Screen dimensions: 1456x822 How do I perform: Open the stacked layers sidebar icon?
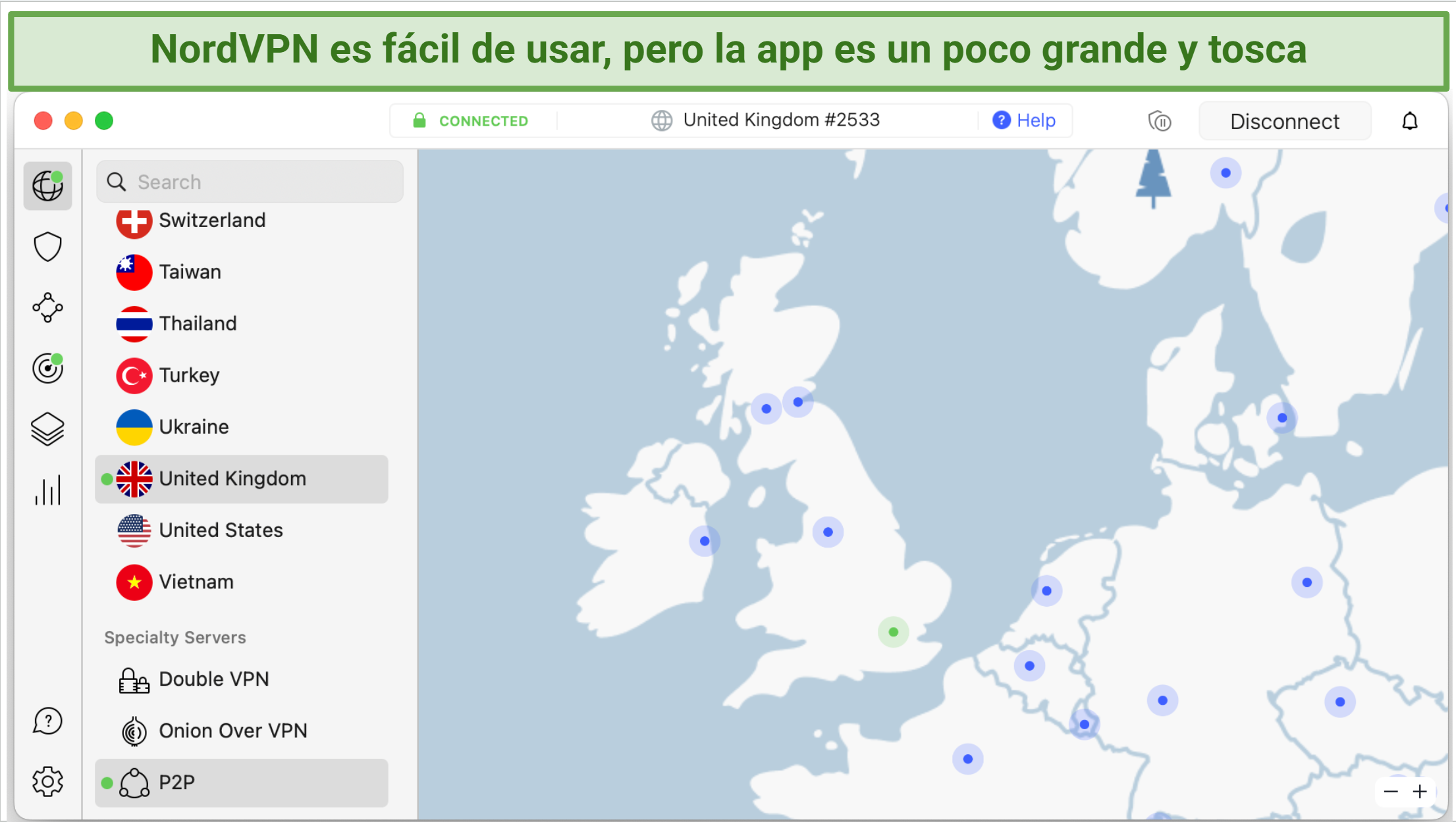[x=47, y=429]
